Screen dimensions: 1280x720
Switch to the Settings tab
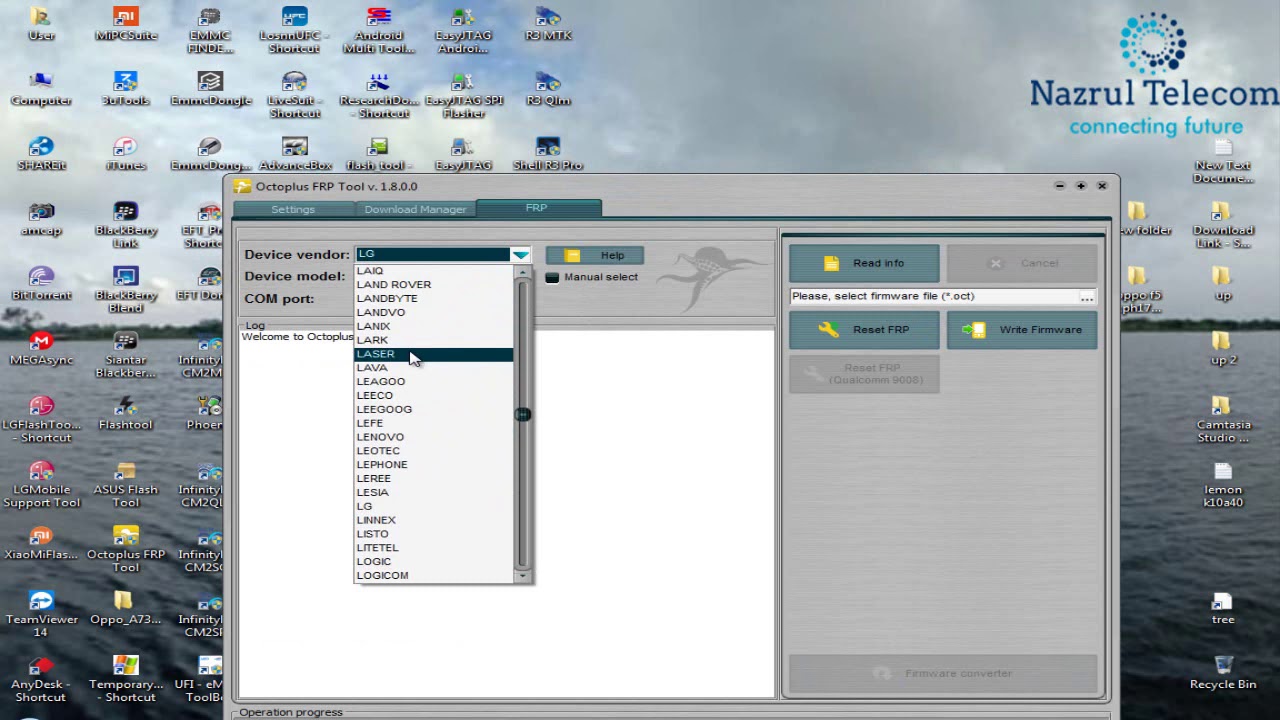click(x=293, y=209)
